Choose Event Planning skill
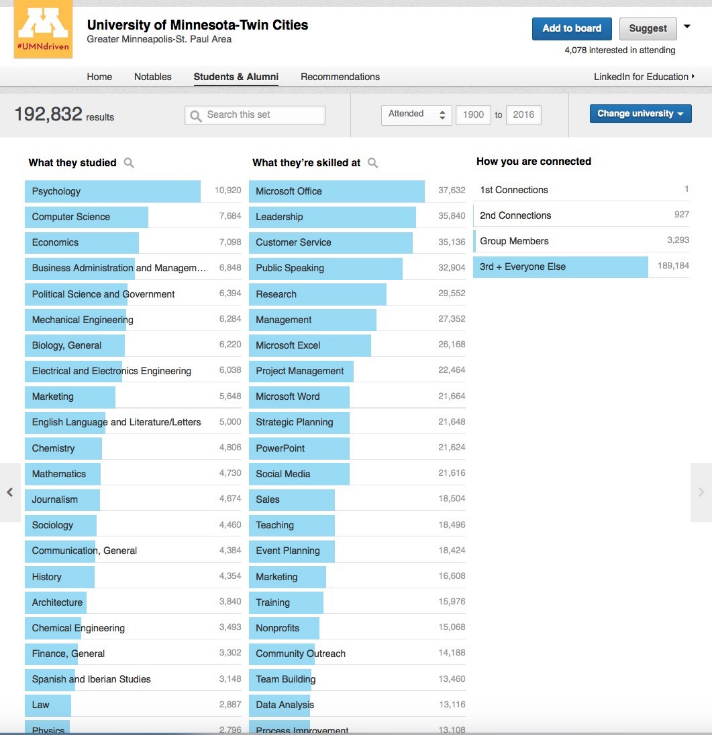This screenshot has height=735, width=712. [x=357, y=551]
